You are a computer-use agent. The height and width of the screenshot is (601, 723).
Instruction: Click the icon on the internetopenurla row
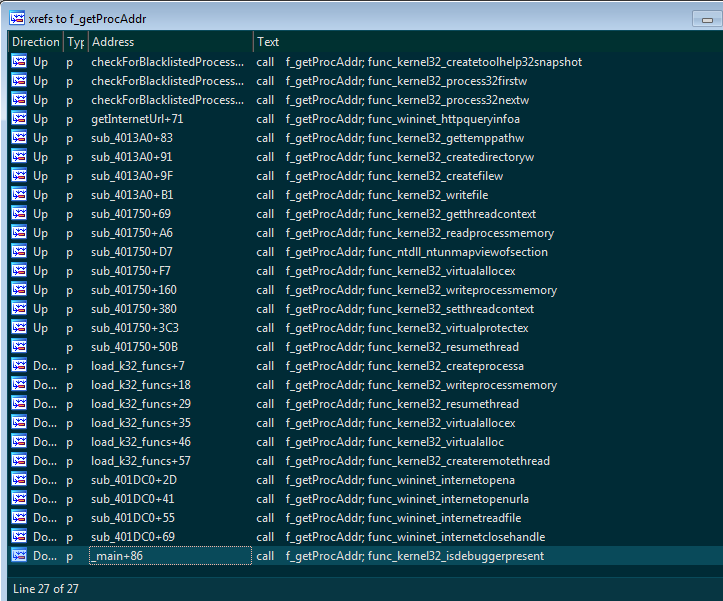19,499
